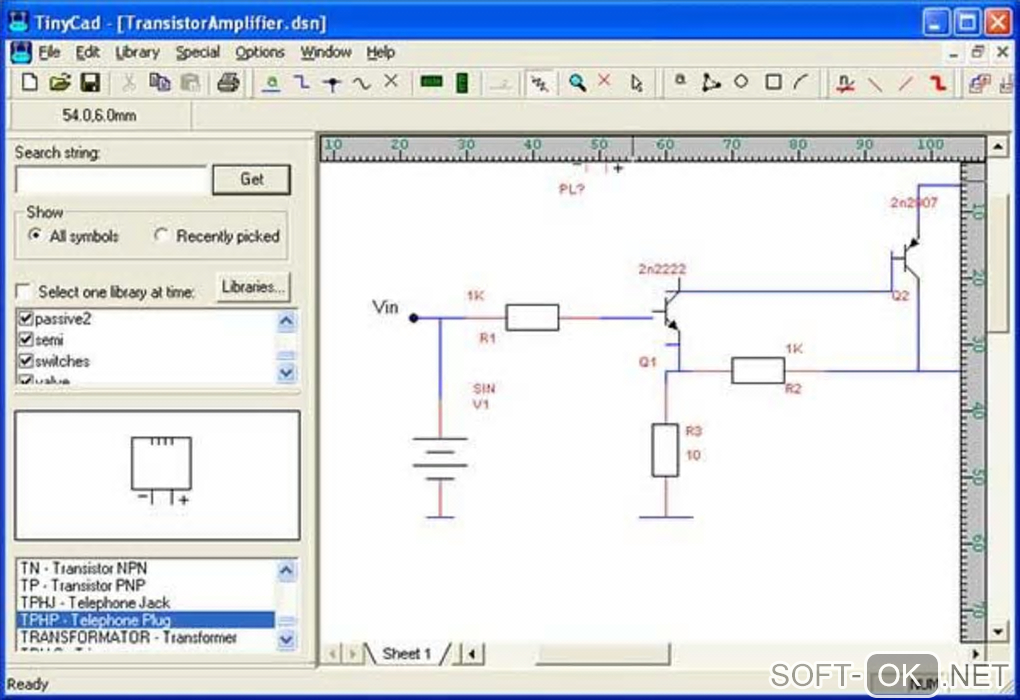
Task: Activate the Zoom magnifier tool
Action: pyautogui.click(x=576, y=83)
